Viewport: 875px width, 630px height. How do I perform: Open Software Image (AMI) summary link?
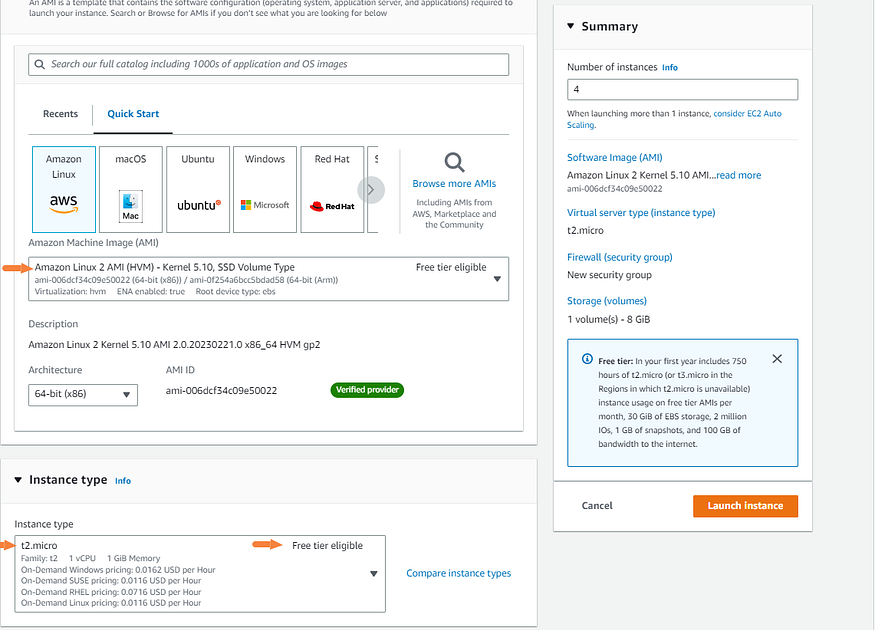coord(614,157)
